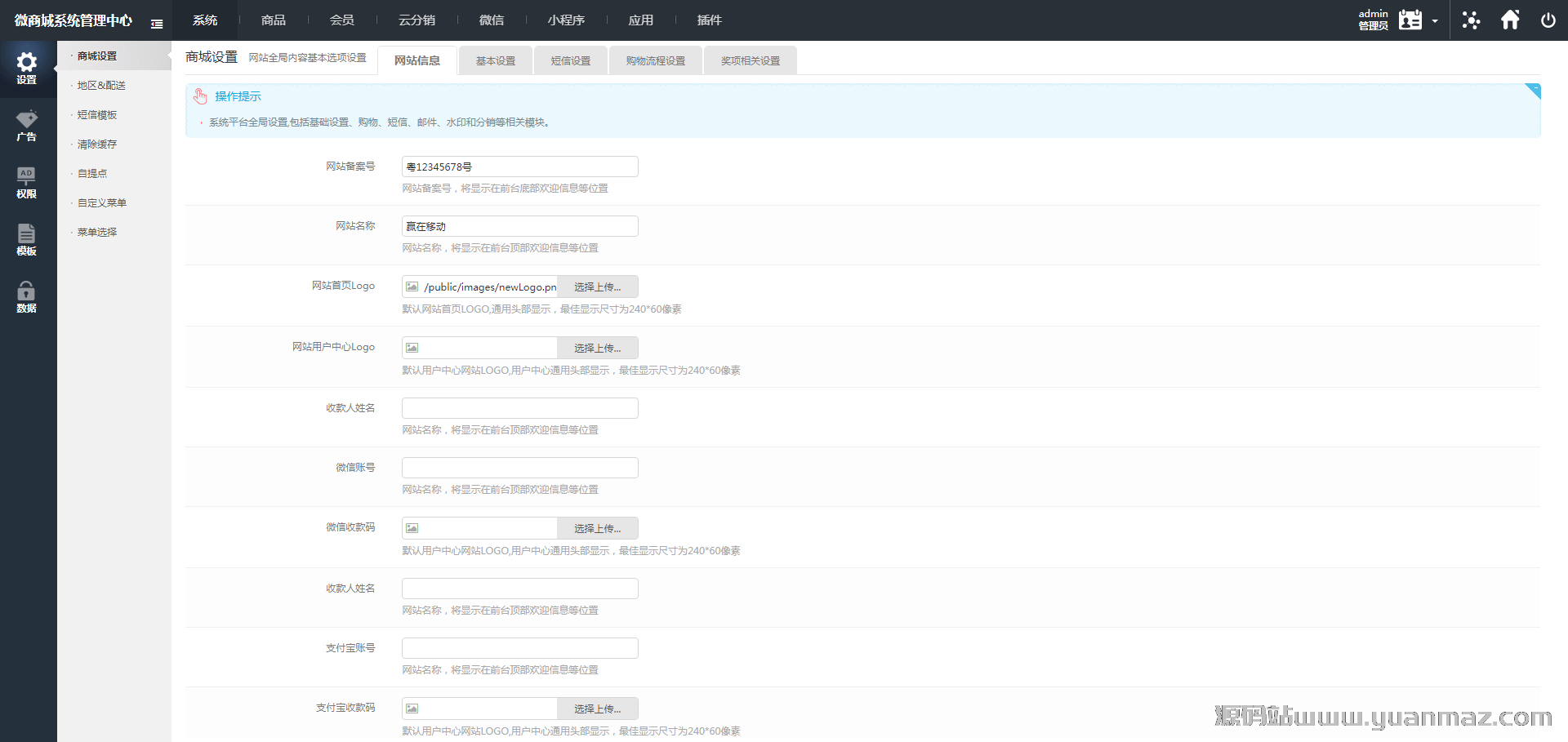Open the 商品 top menu
This screenshot has width=1568, height=742.
(274, 20)
